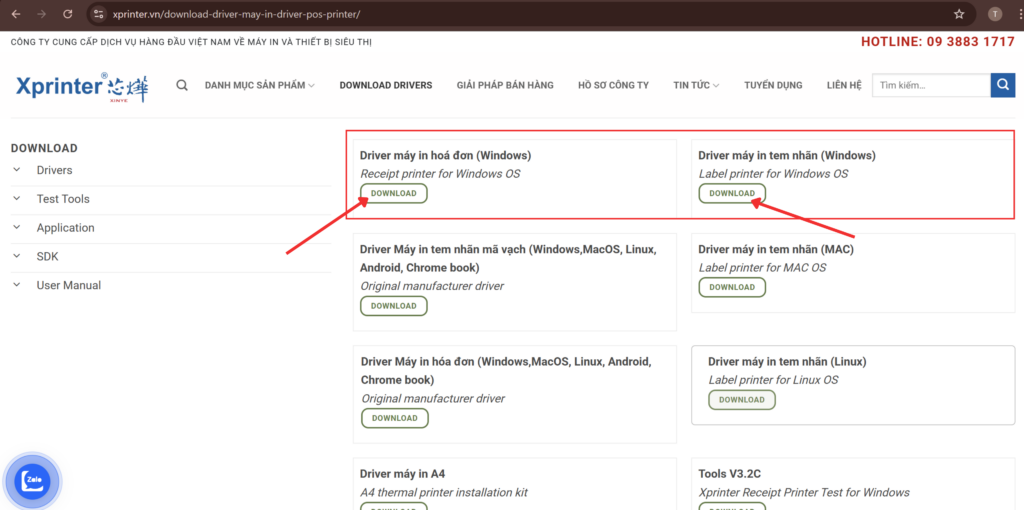Open the Chrome profile avatar
The width and height of the screenshot is (1024, 510).
point(994,14)
